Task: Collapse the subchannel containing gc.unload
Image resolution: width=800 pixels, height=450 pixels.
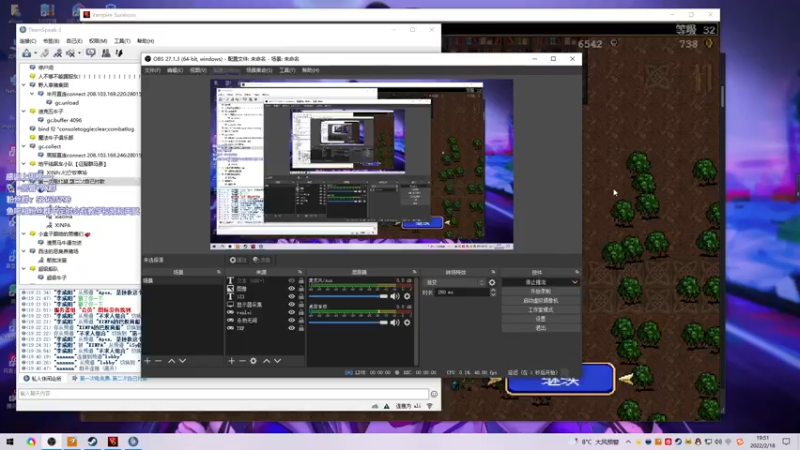Action: tap(32, 94)
